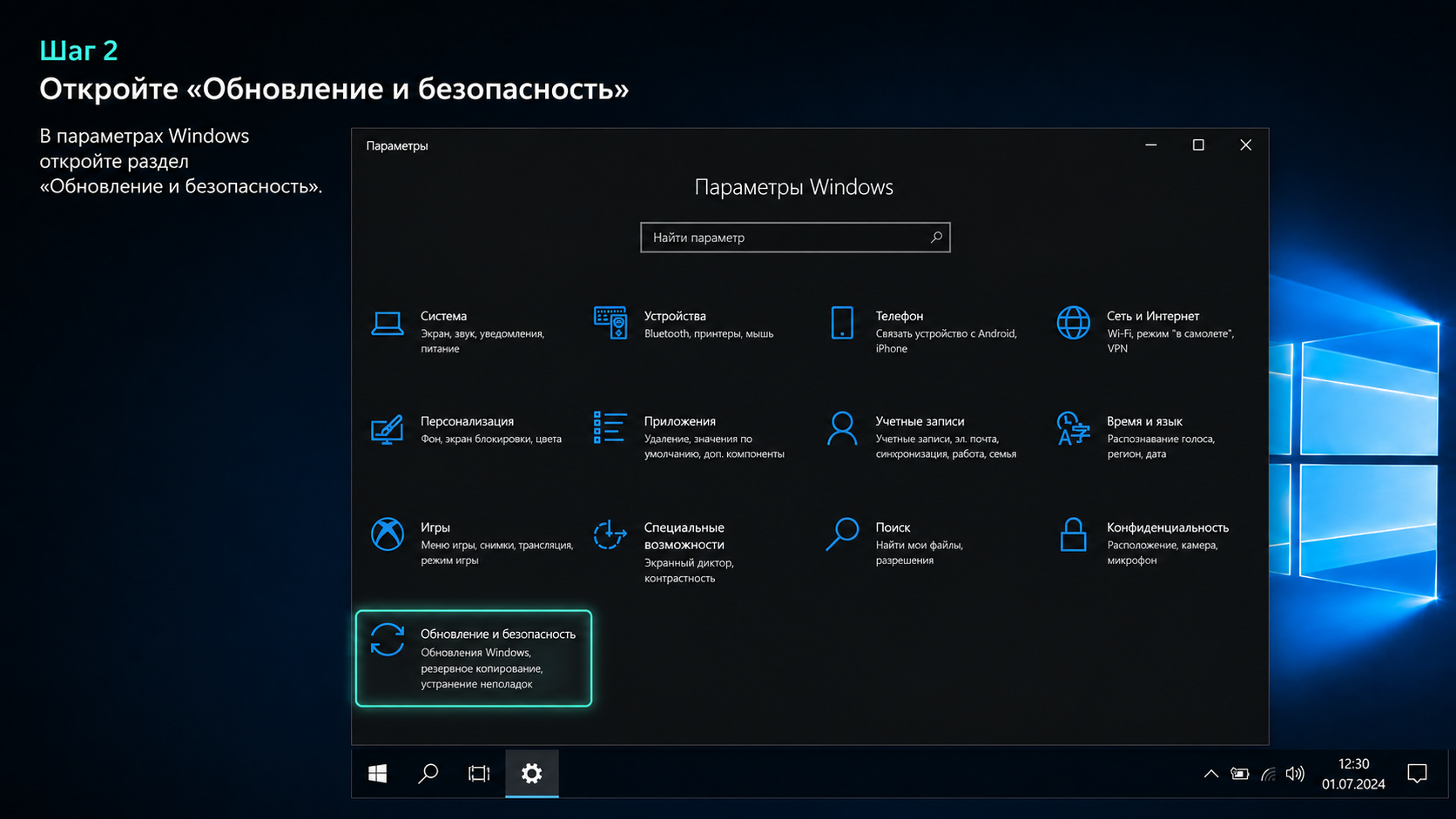Open the Устройства category label
Image resolution: width=1456 pixels, height=819 pixels.
[x=675, y=316]
